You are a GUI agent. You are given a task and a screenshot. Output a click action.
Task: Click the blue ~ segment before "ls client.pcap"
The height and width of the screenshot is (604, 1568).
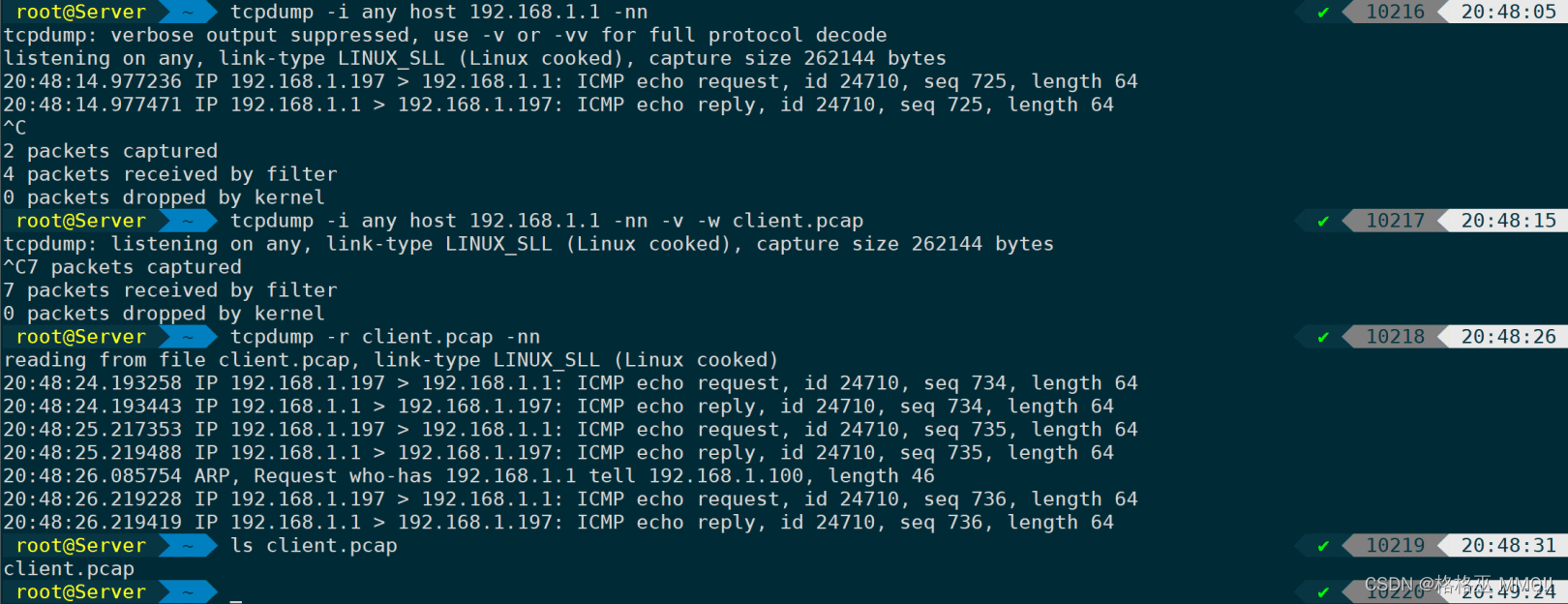[187, 547]
